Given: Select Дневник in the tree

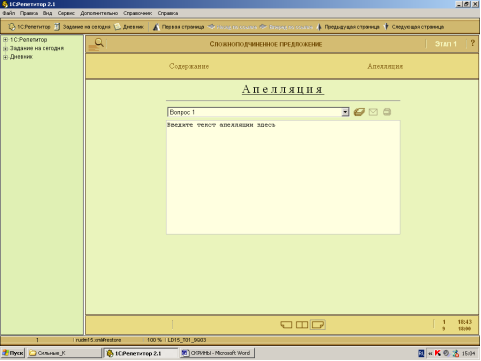Looking at the screenshot, I should pos(21,57).
